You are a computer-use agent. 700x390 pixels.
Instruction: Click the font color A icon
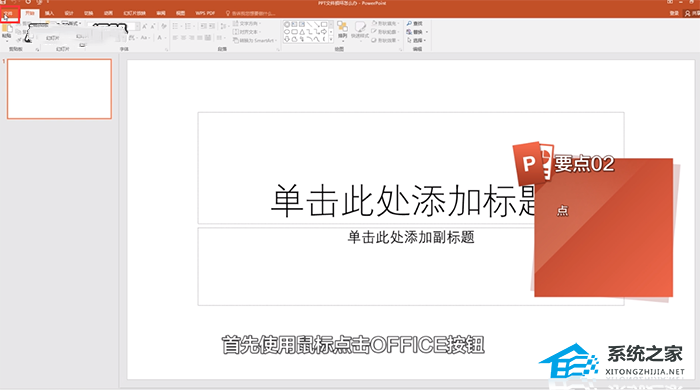160,38
